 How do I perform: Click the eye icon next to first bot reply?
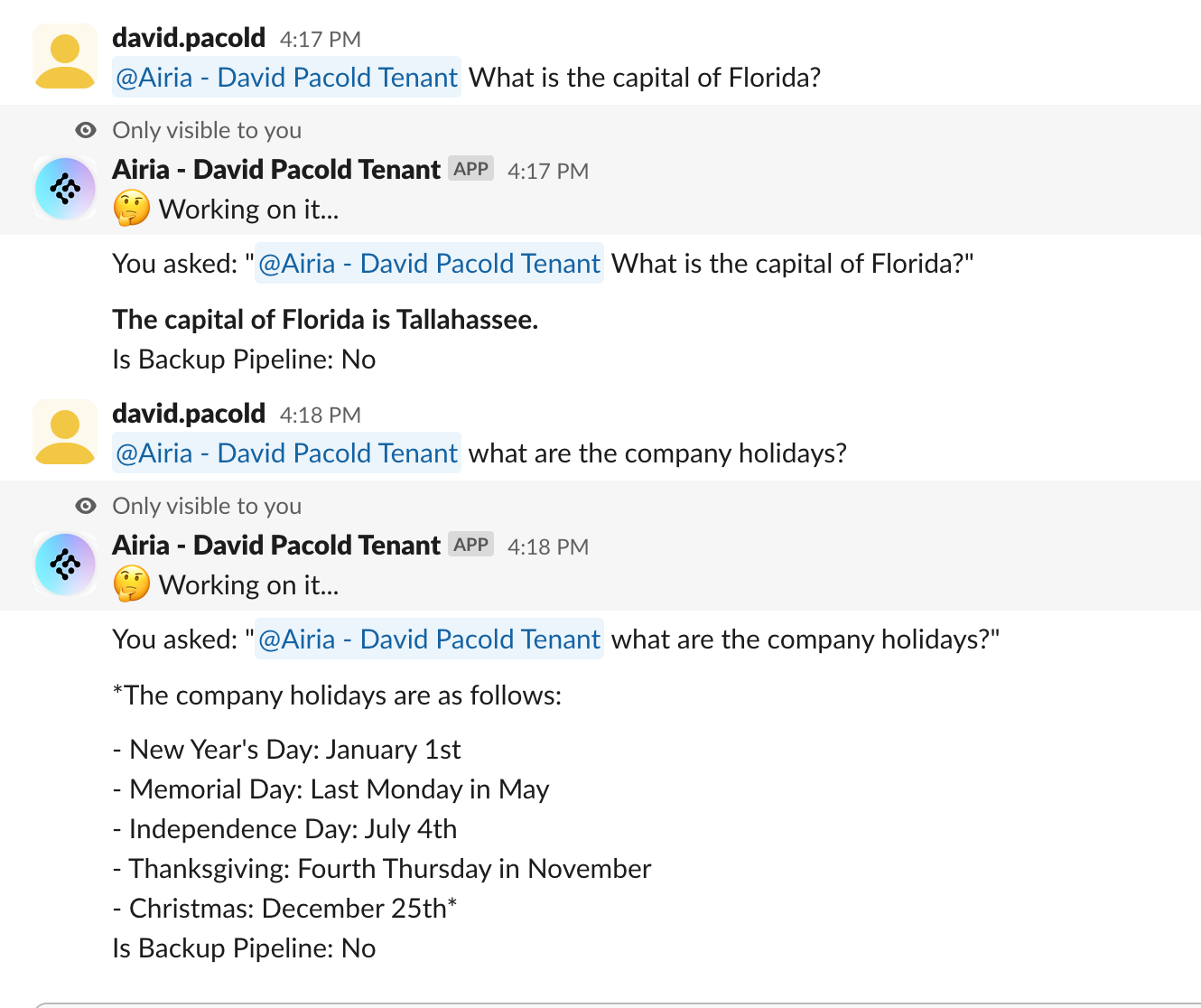point(86,130)
